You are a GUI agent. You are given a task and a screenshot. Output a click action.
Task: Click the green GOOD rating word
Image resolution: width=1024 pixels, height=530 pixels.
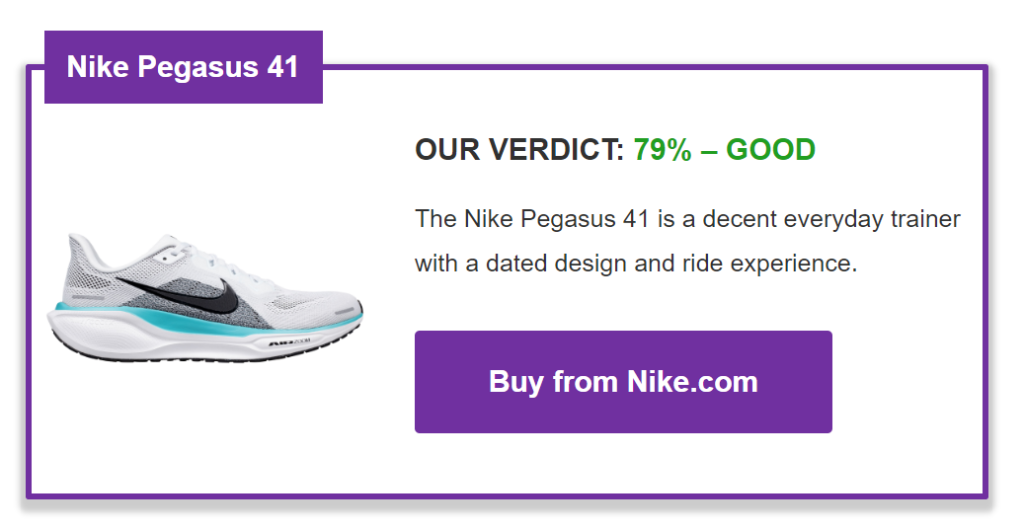[x=771, y=150]
